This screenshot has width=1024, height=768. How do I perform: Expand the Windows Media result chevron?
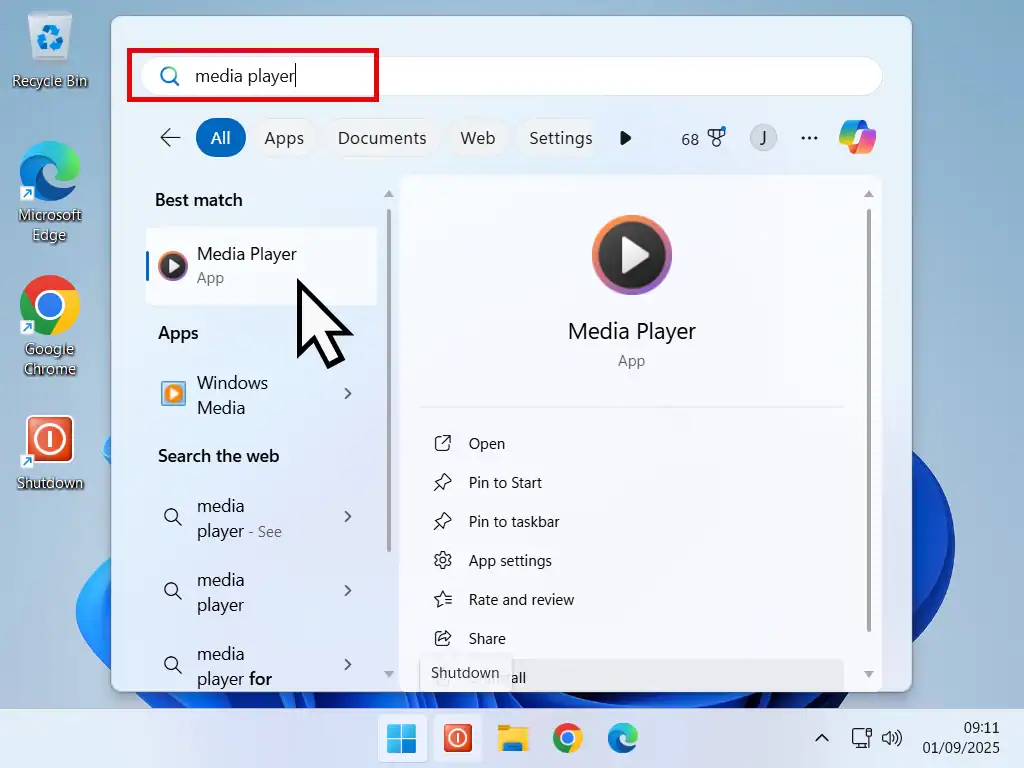pyautogui.click(x=348, y=394)
